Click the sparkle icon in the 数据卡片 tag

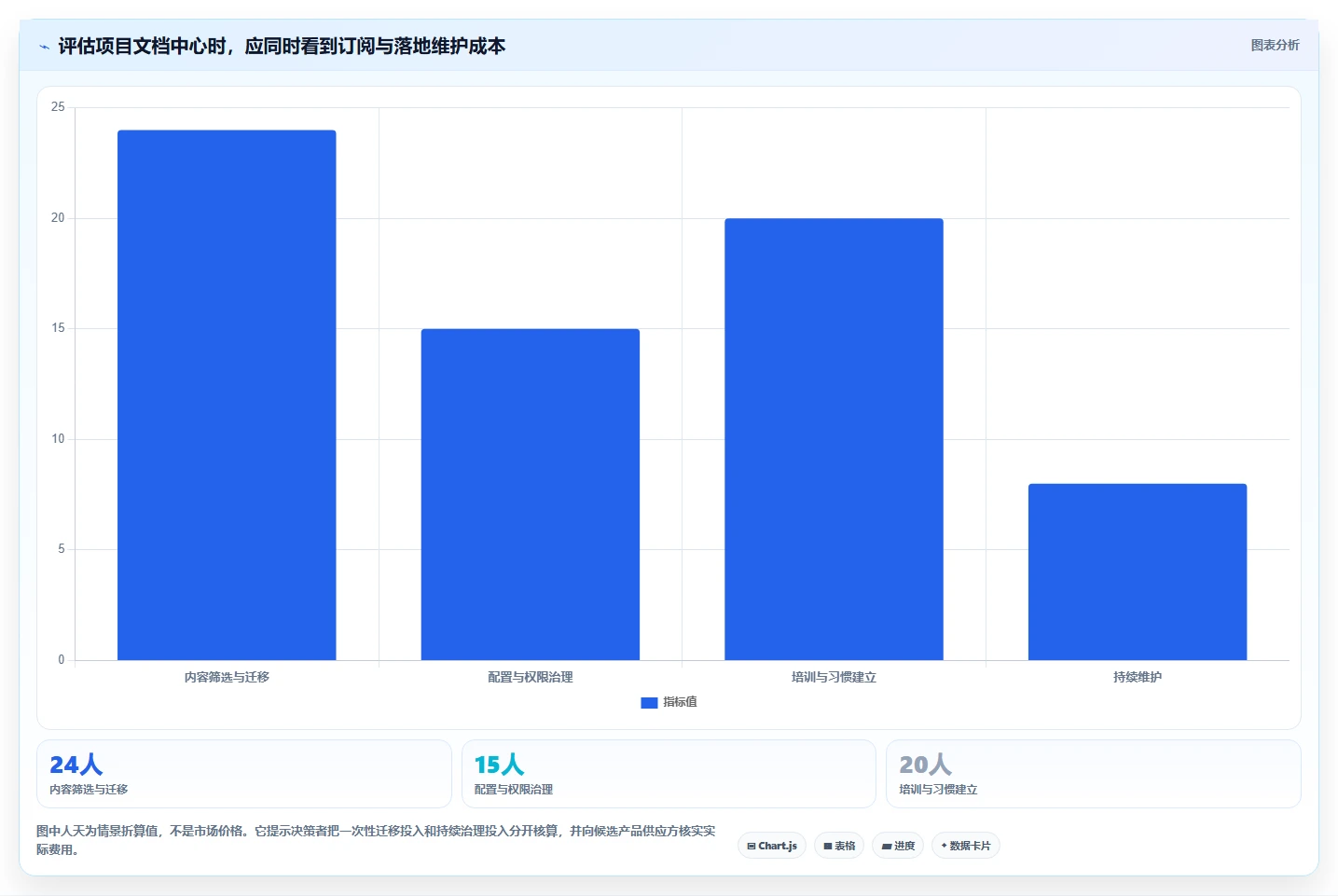(x=944, y=846)
